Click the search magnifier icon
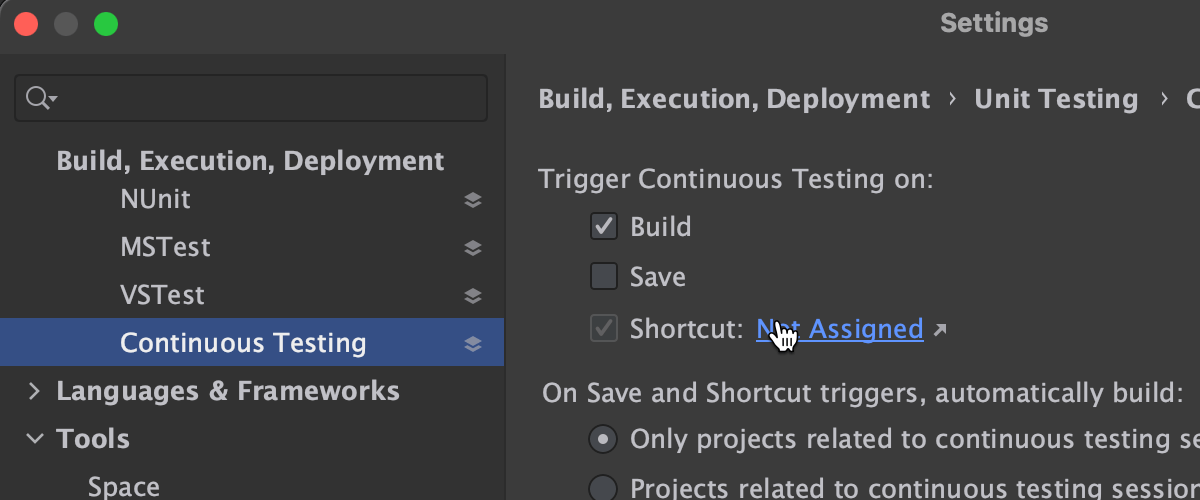The height and width of the screenshot is (500, 1200). point(39,98)
